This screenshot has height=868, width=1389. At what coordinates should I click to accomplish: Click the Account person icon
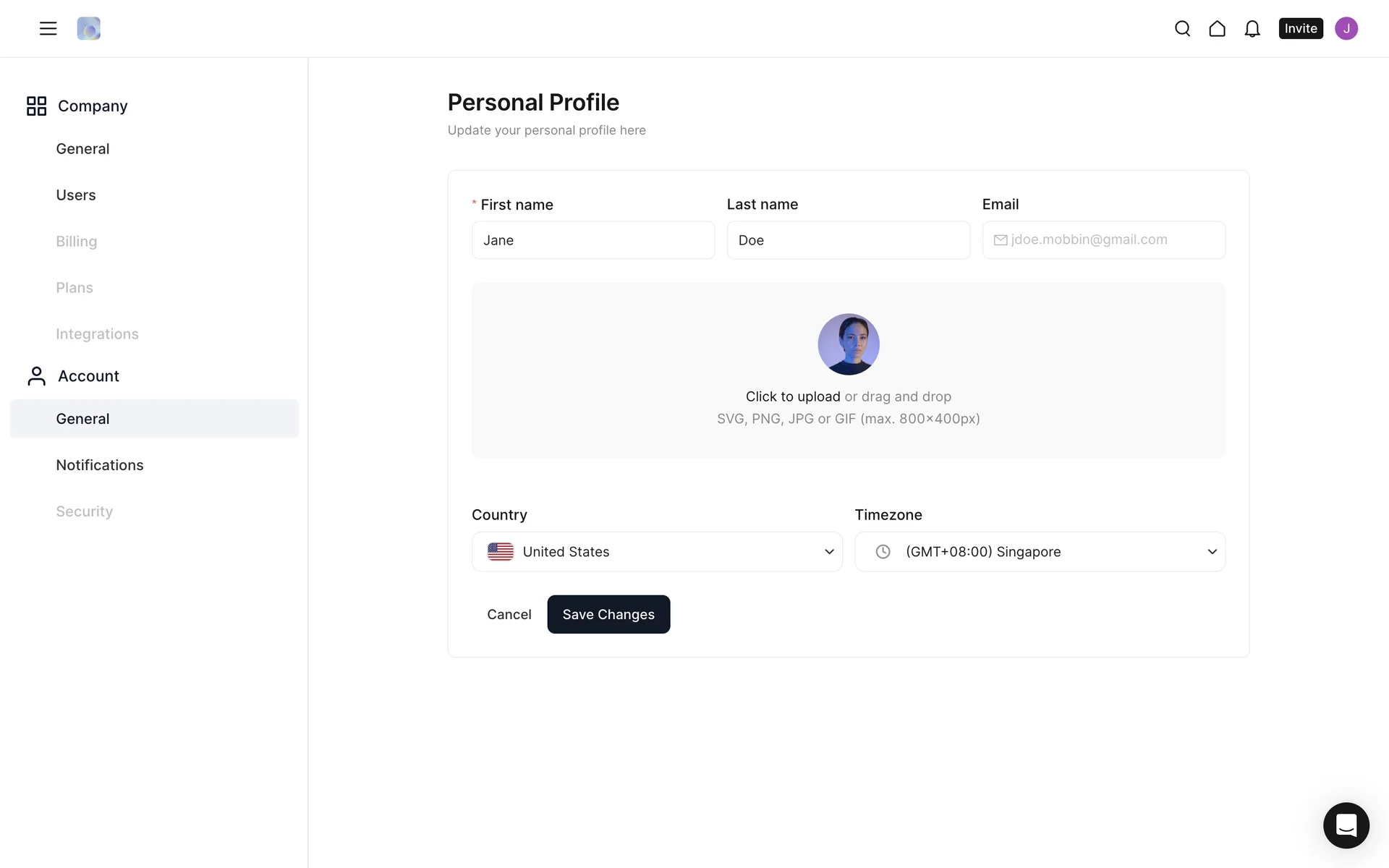tap(36, 376)
